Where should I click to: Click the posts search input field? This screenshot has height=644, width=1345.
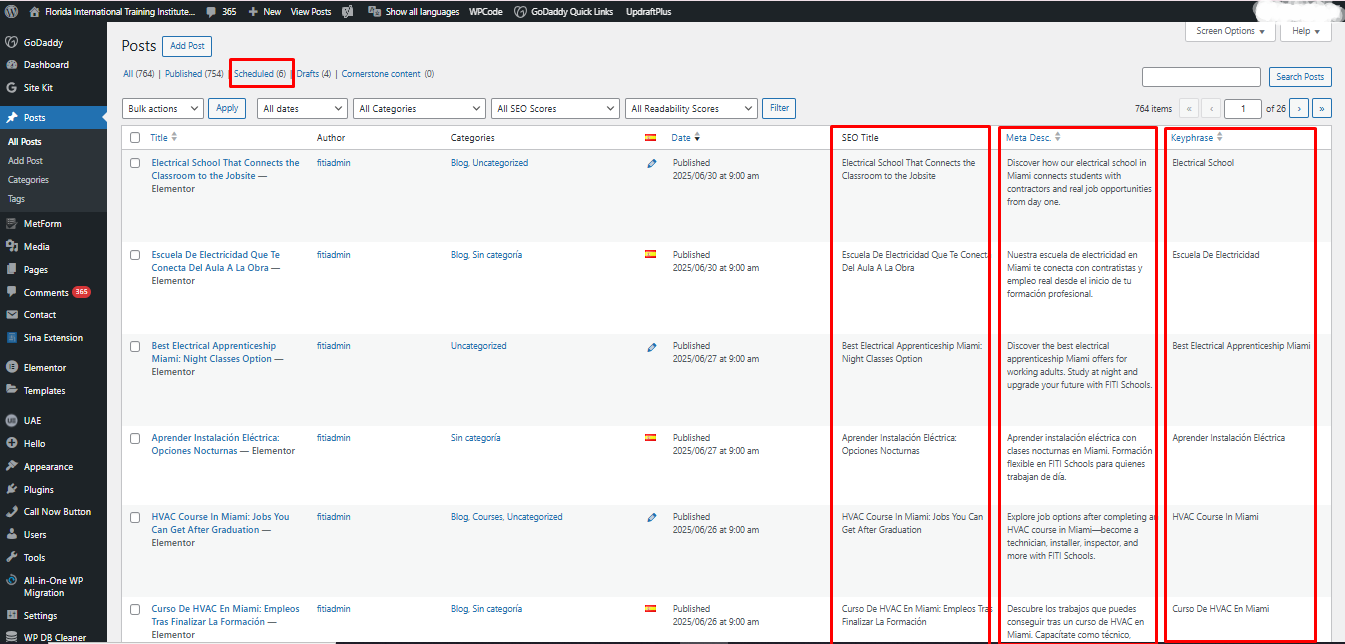pos(1201,77)
